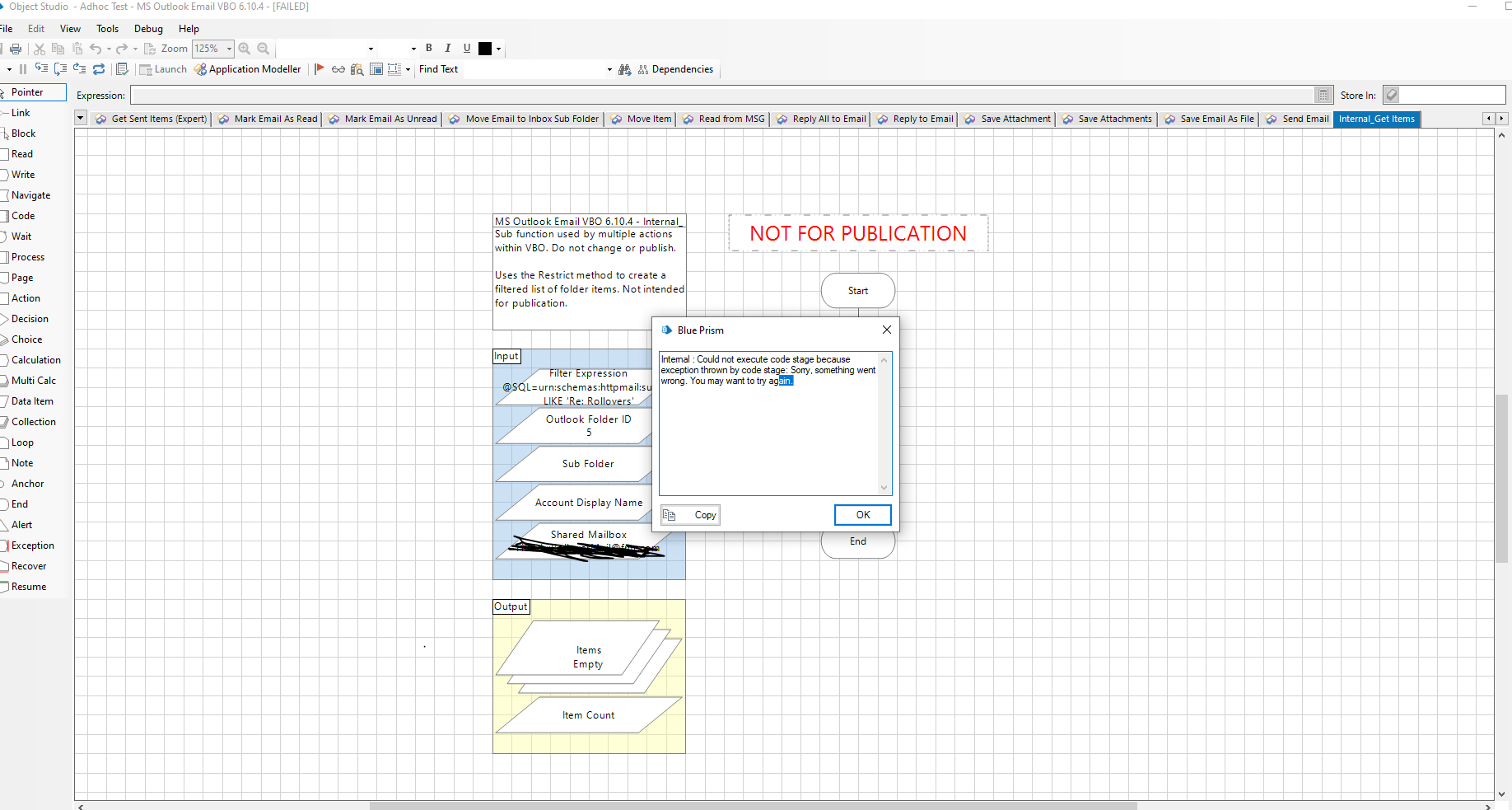Open the Find Text dropdown arrow
1512x810 pixels.
[609, 69]
